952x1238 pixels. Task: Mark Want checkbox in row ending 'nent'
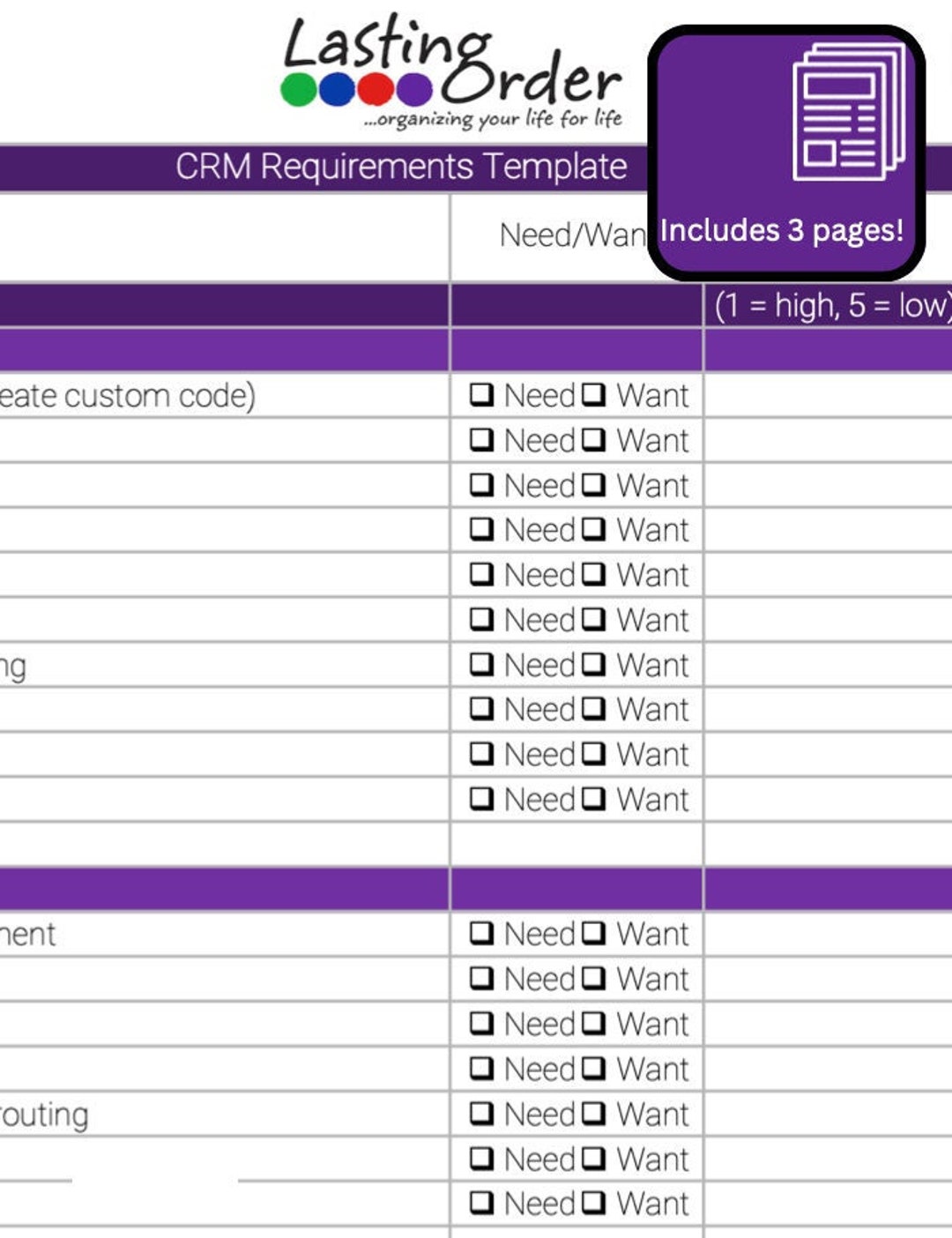594,933
